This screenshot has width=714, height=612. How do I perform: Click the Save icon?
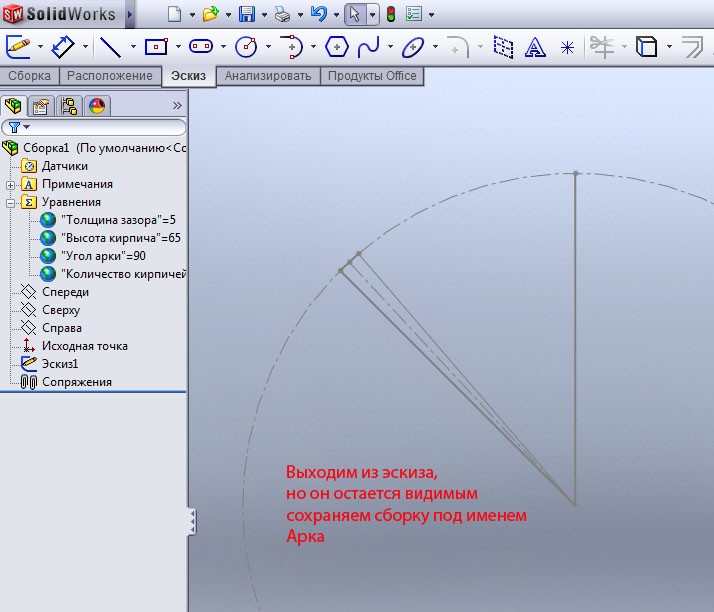[x=247, y=15]
